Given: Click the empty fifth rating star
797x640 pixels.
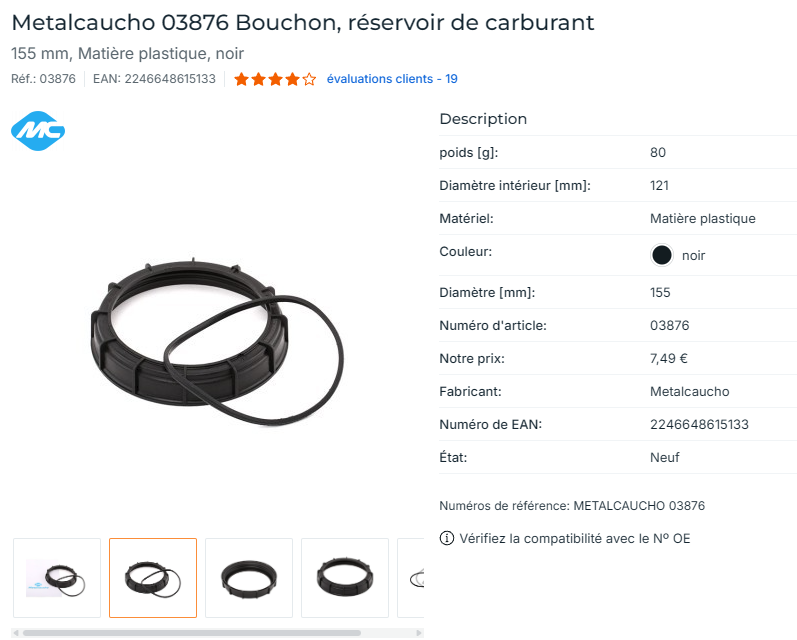Looking at the screenshot, I should click(x=309, y=79).
